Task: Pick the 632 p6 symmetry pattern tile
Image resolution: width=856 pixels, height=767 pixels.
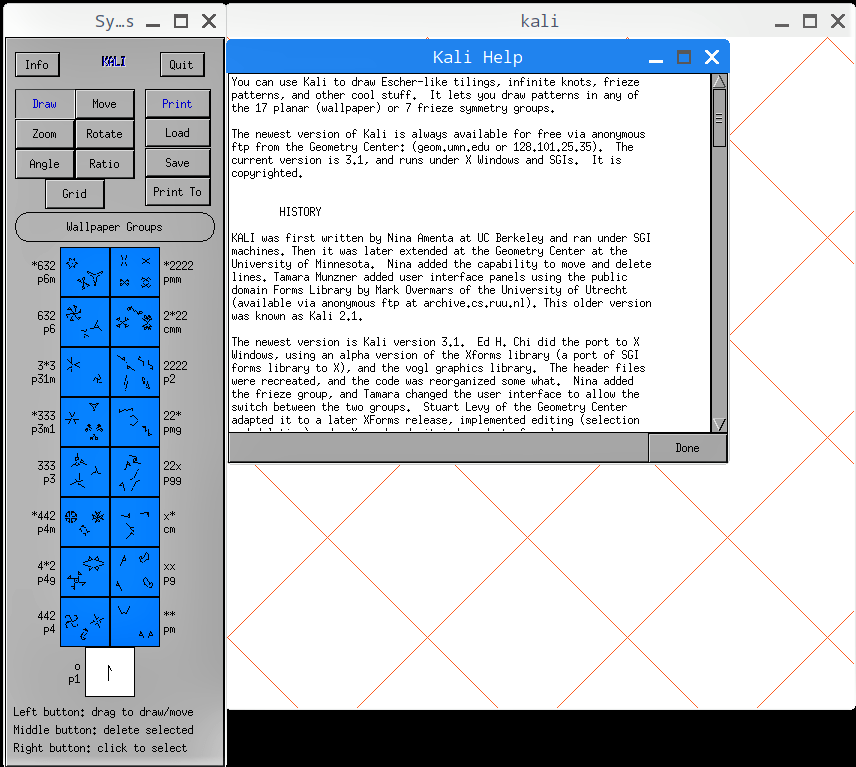Action: pos(85,322)
